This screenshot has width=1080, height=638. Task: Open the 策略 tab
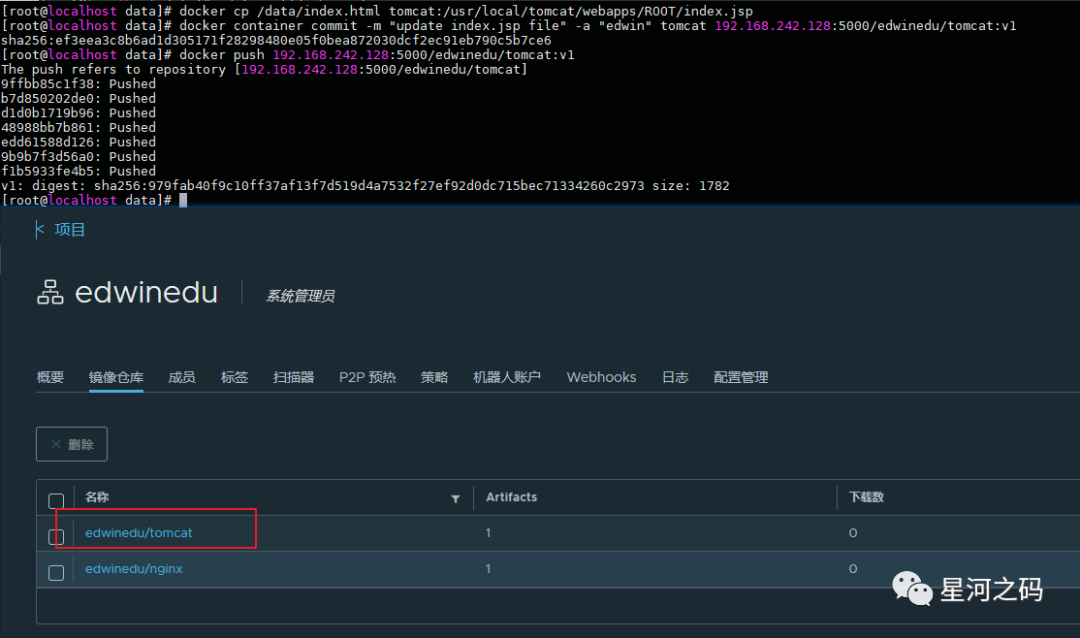(x=435, y=378)
